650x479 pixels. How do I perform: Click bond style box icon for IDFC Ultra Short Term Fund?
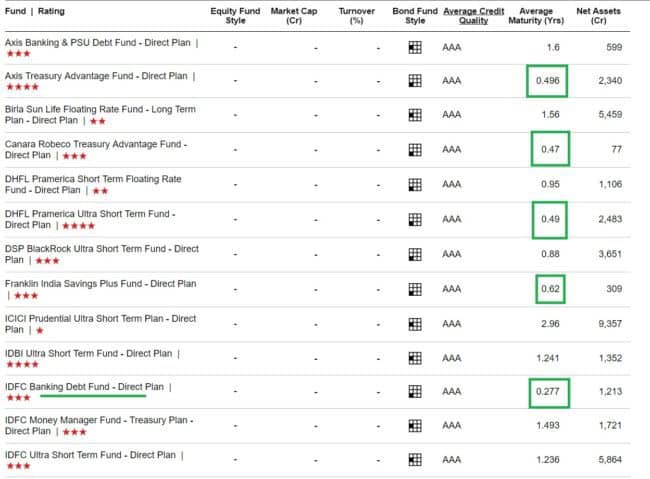click(415, 460)
